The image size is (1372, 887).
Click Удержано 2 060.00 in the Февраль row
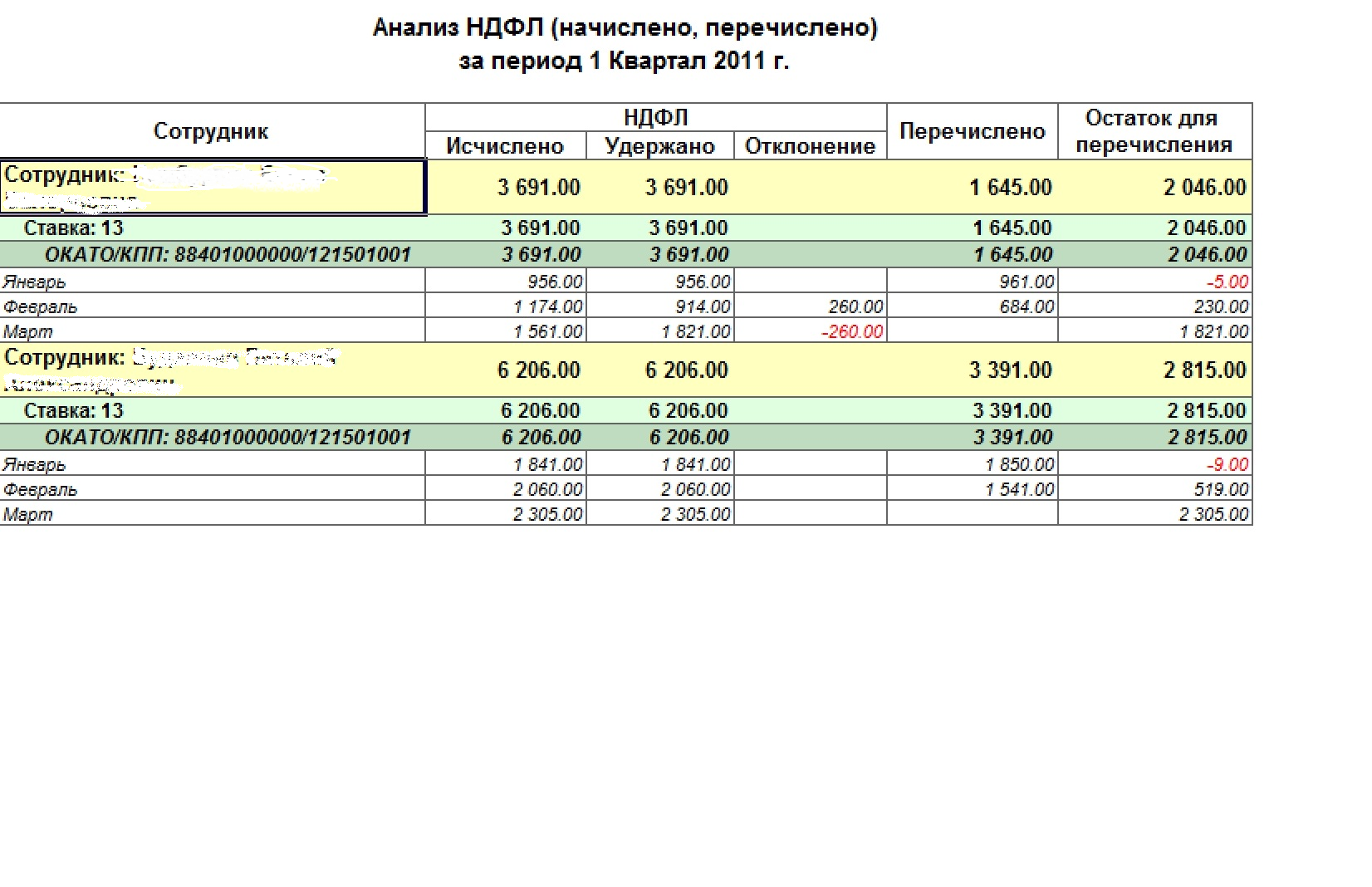pyautogui.click(x=696, y=488)
